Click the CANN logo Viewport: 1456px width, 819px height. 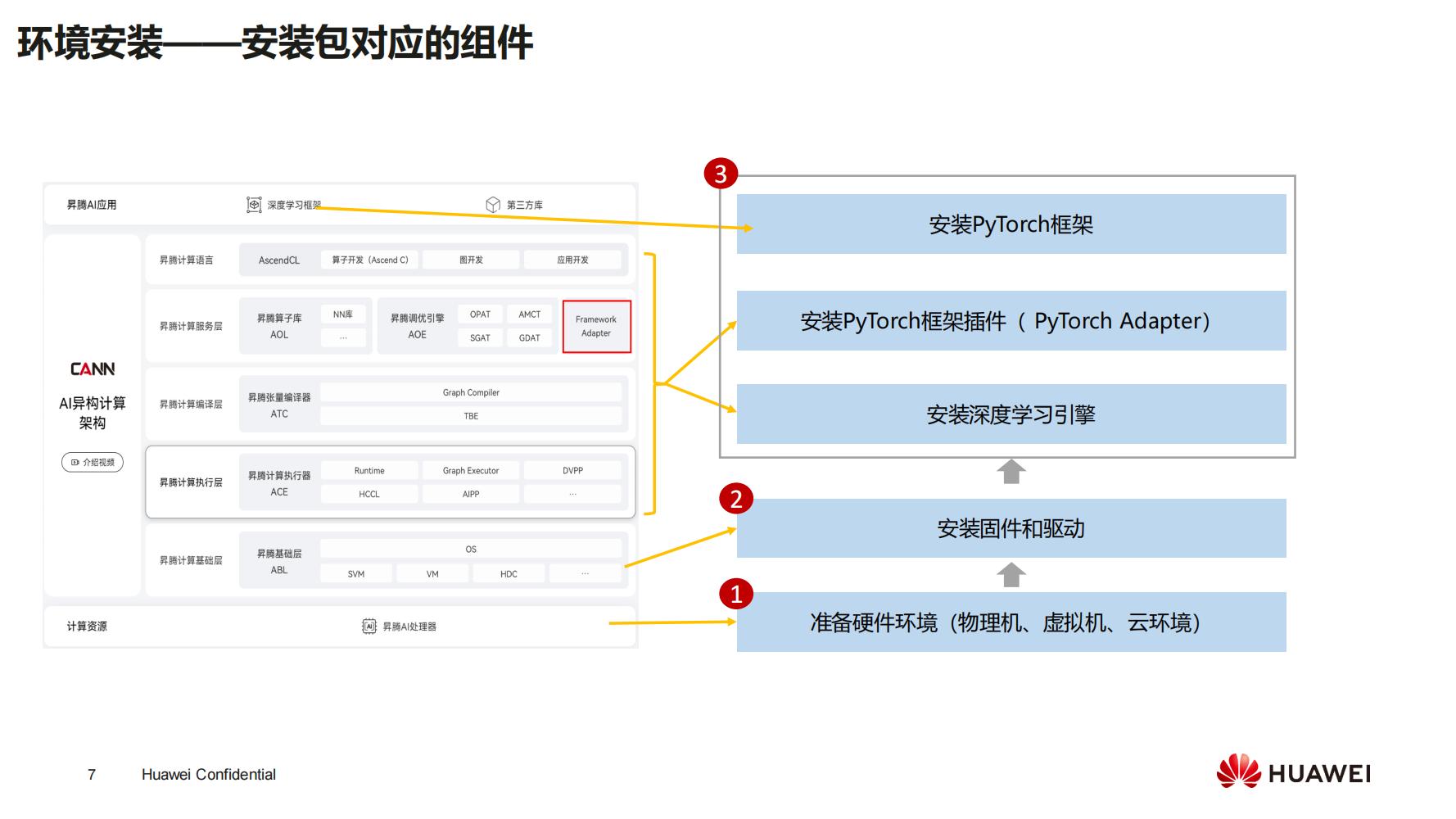pyautogui.click(x=93, y=369)
